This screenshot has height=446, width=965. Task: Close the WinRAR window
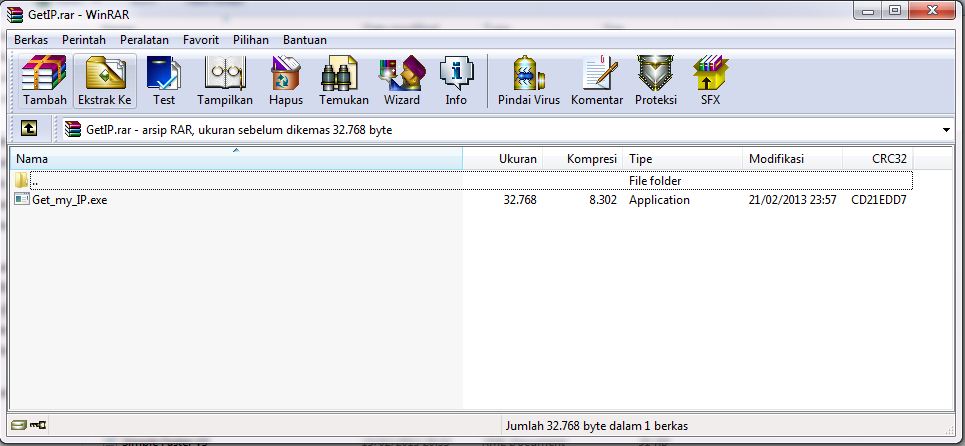tap(932, 10)
